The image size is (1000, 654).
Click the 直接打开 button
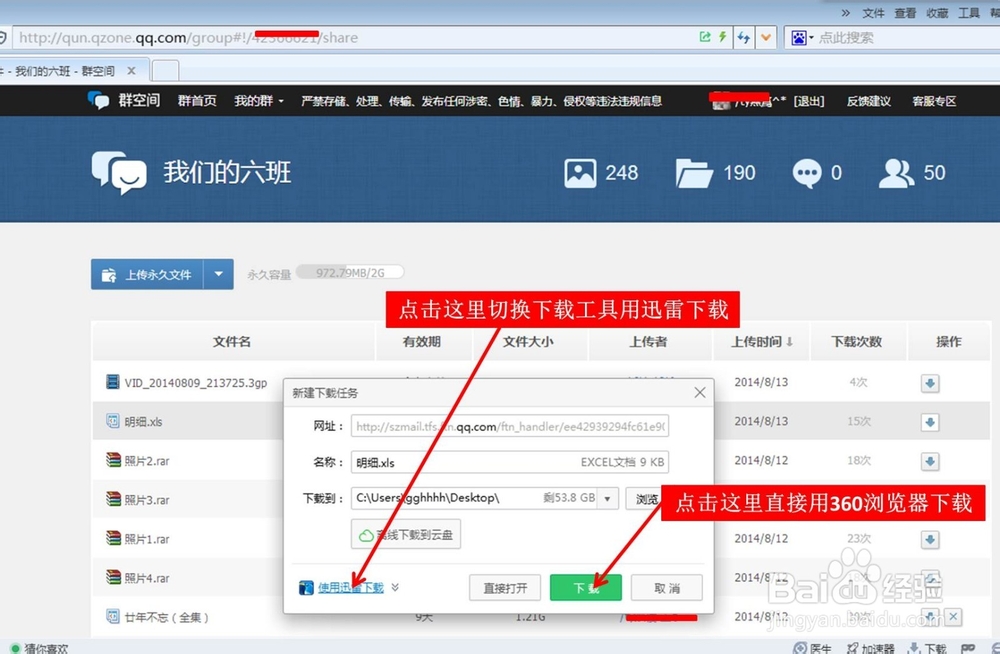pyautogui.click(x=504, y=588)
